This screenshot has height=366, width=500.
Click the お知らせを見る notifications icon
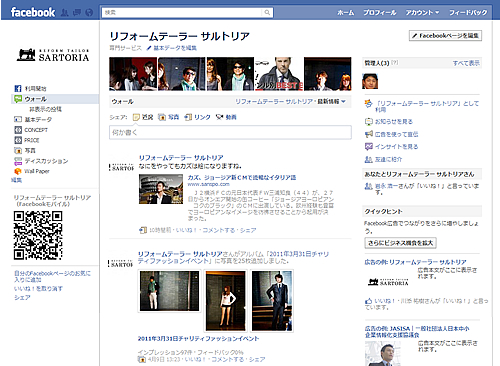(369, 121)
